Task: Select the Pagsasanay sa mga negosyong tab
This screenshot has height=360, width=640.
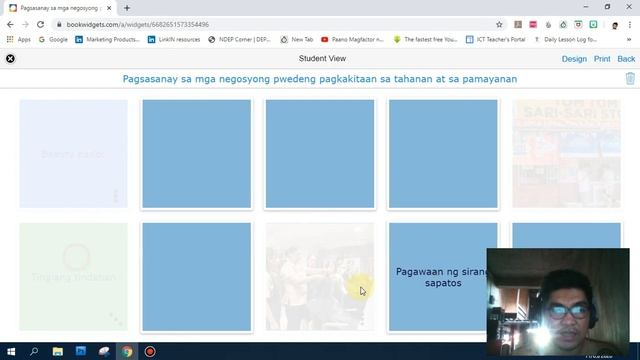Action: [60, 8]
